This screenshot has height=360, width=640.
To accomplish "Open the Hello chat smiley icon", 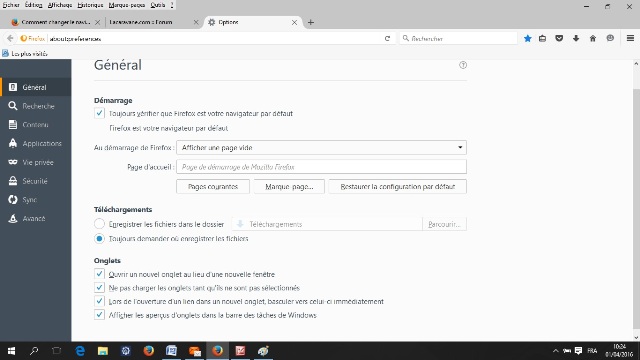I will click(x=610, y=38).
